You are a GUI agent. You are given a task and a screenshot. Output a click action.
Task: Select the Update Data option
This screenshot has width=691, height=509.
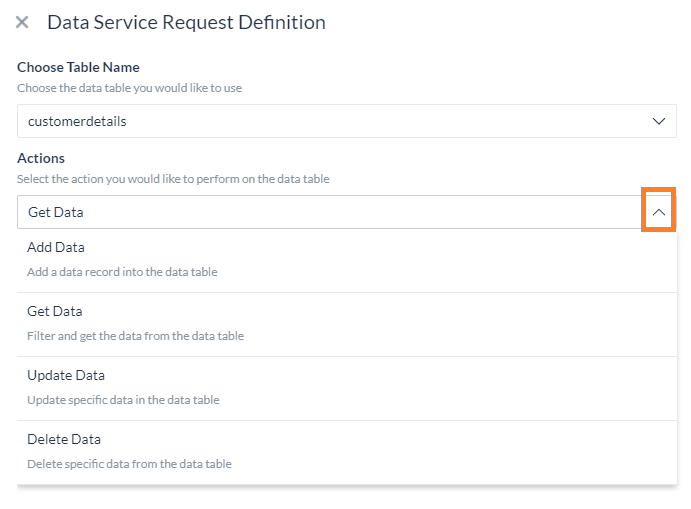coord(347,388)
